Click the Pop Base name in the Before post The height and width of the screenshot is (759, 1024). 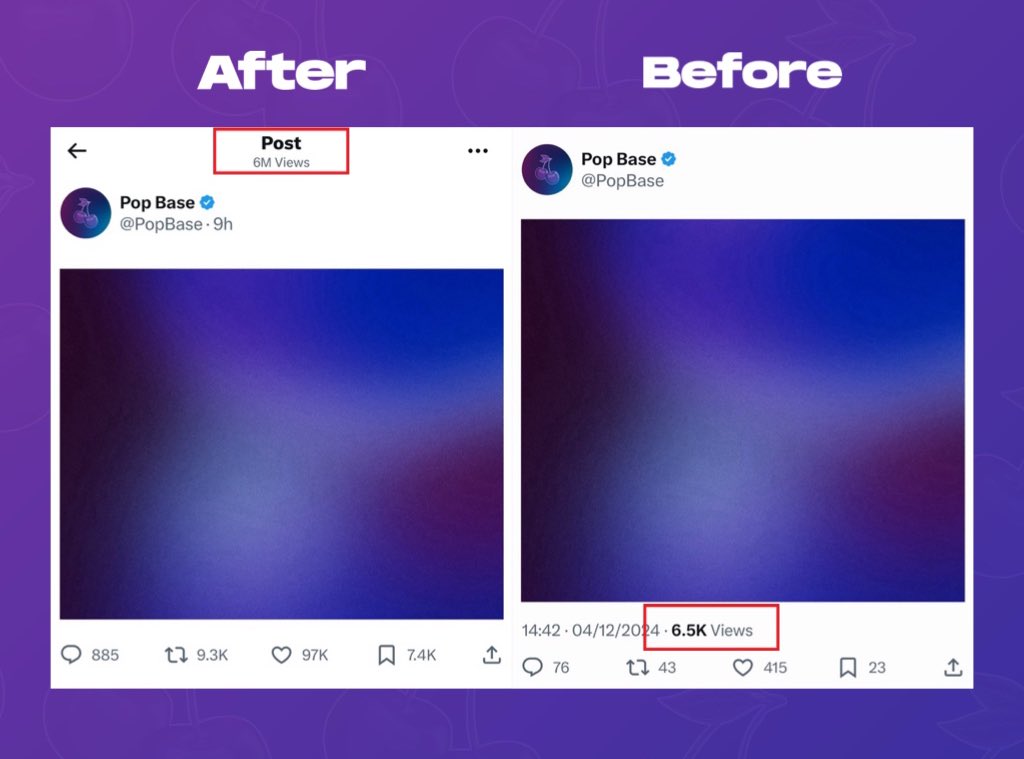point(618,159)
